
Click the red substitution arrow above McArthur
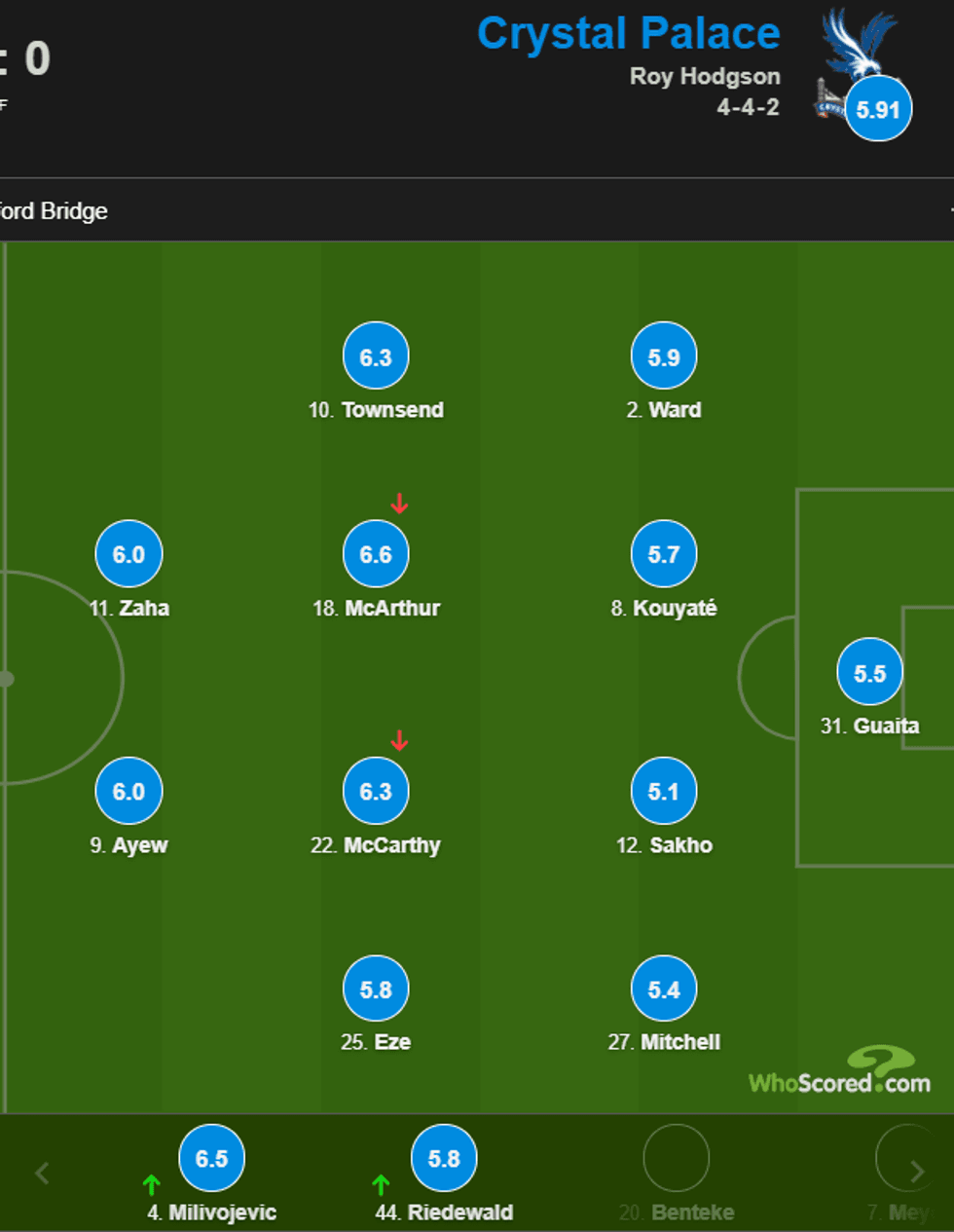click(399, 504)
